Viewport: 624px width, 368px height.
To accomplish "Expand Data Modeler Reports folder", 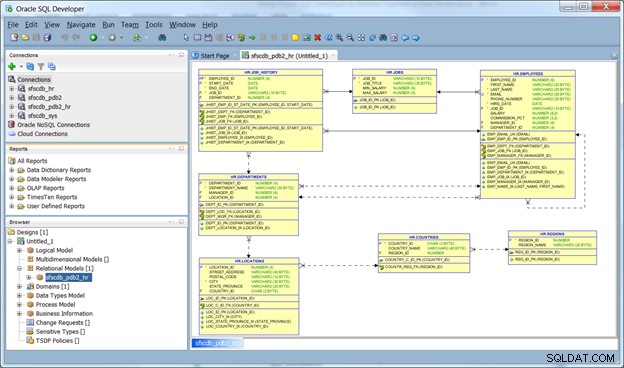I will pyautogui.click(x=12, y=179).
